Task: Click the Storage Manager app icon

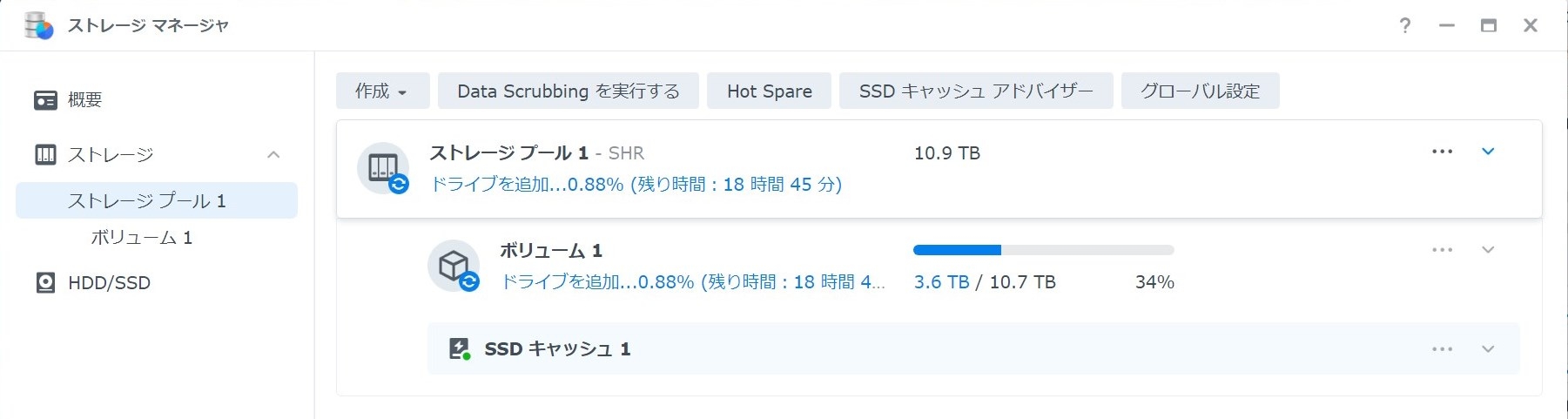Action: tap(38, 26)
